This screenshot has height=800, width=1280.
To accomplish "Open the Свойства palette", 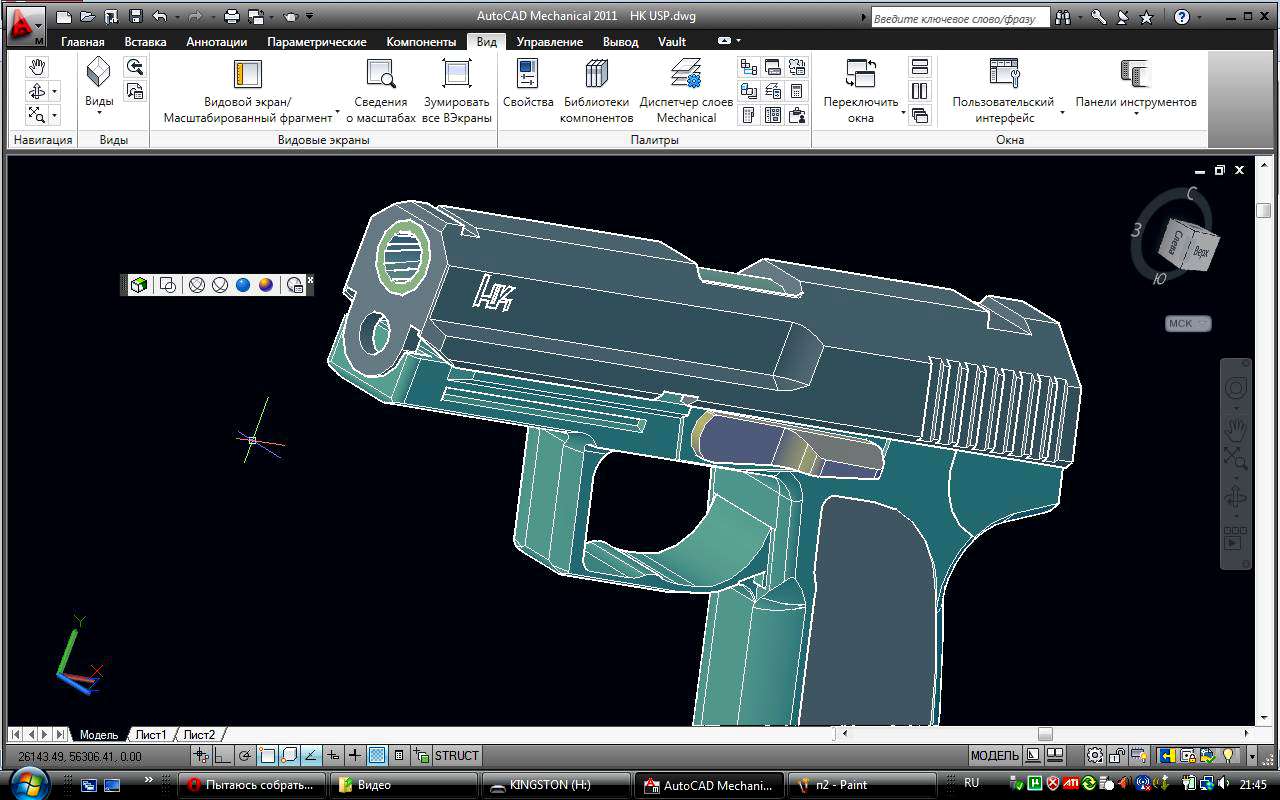I will pos(528,82).
